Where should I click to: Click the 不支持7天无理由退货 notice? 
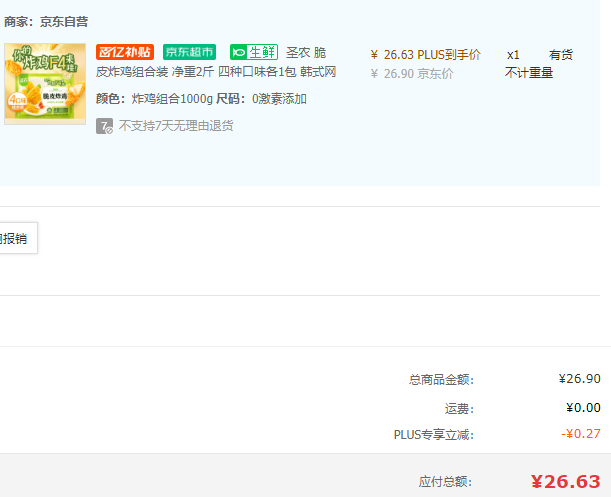click(x=176, y=126)
